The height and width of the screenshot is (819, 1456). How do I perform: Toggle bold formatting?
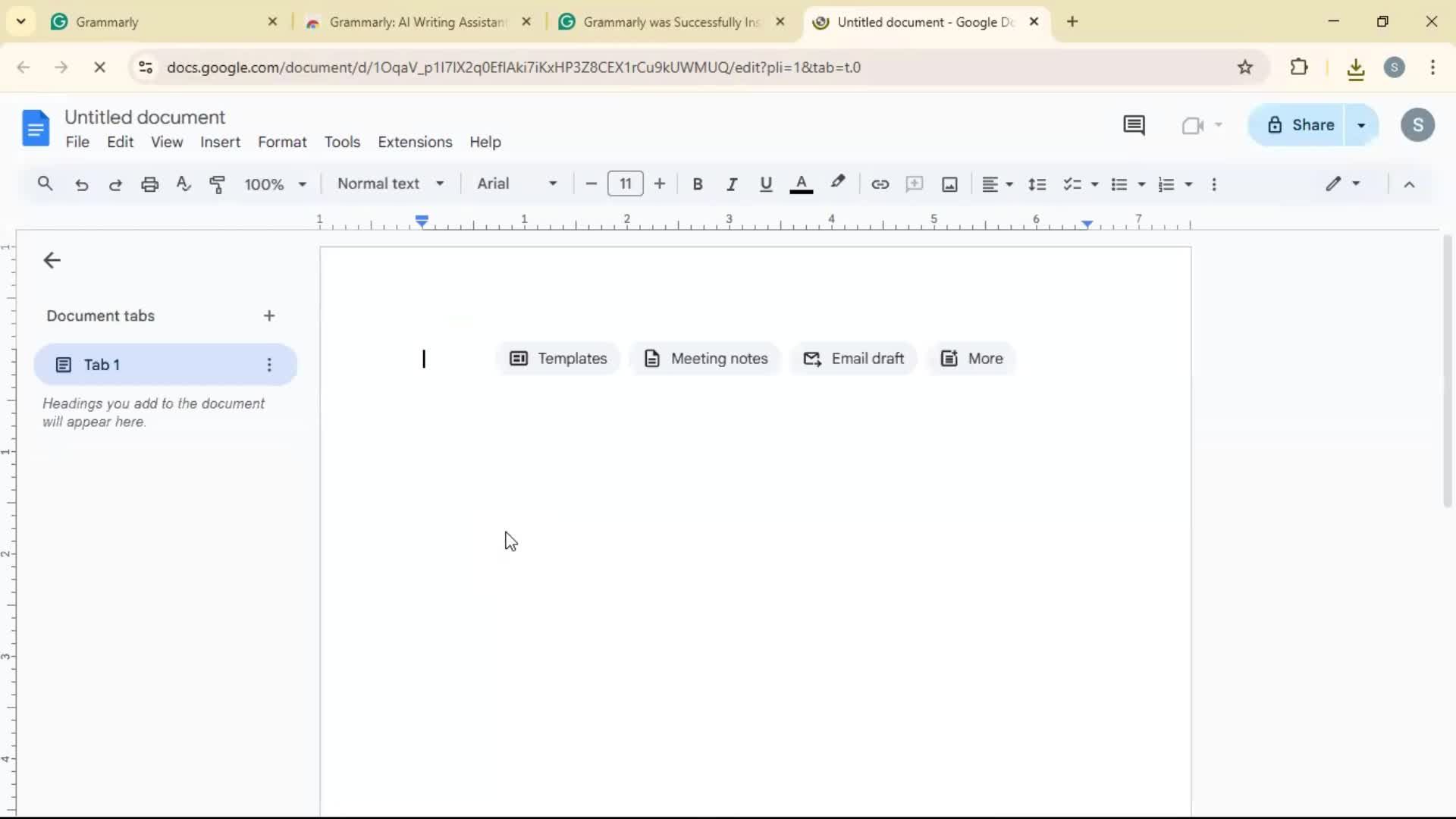[698, 184]
